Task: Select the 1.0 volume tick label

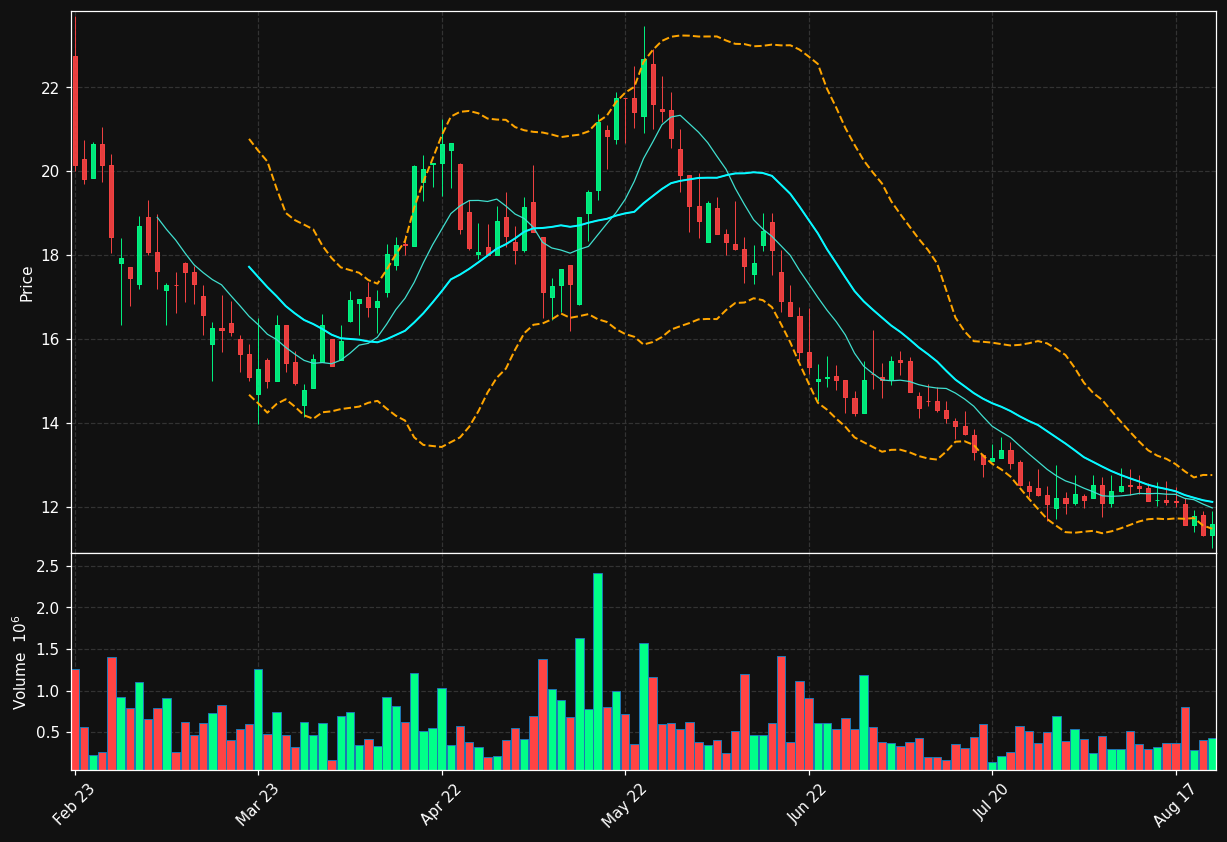Action: coord(49,692)
